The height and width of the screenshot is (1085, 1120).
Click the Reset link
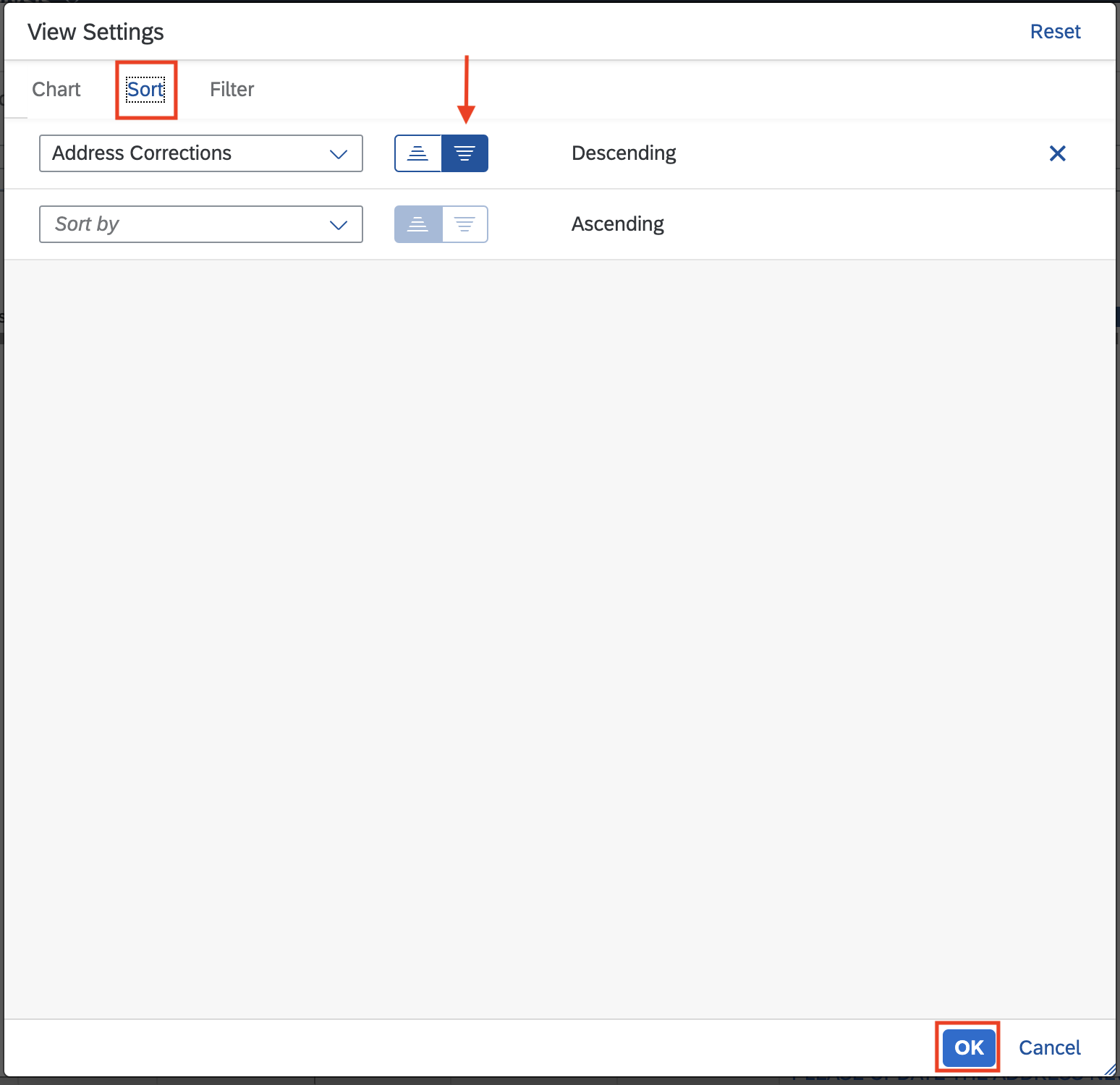[x=1055, y=32]
